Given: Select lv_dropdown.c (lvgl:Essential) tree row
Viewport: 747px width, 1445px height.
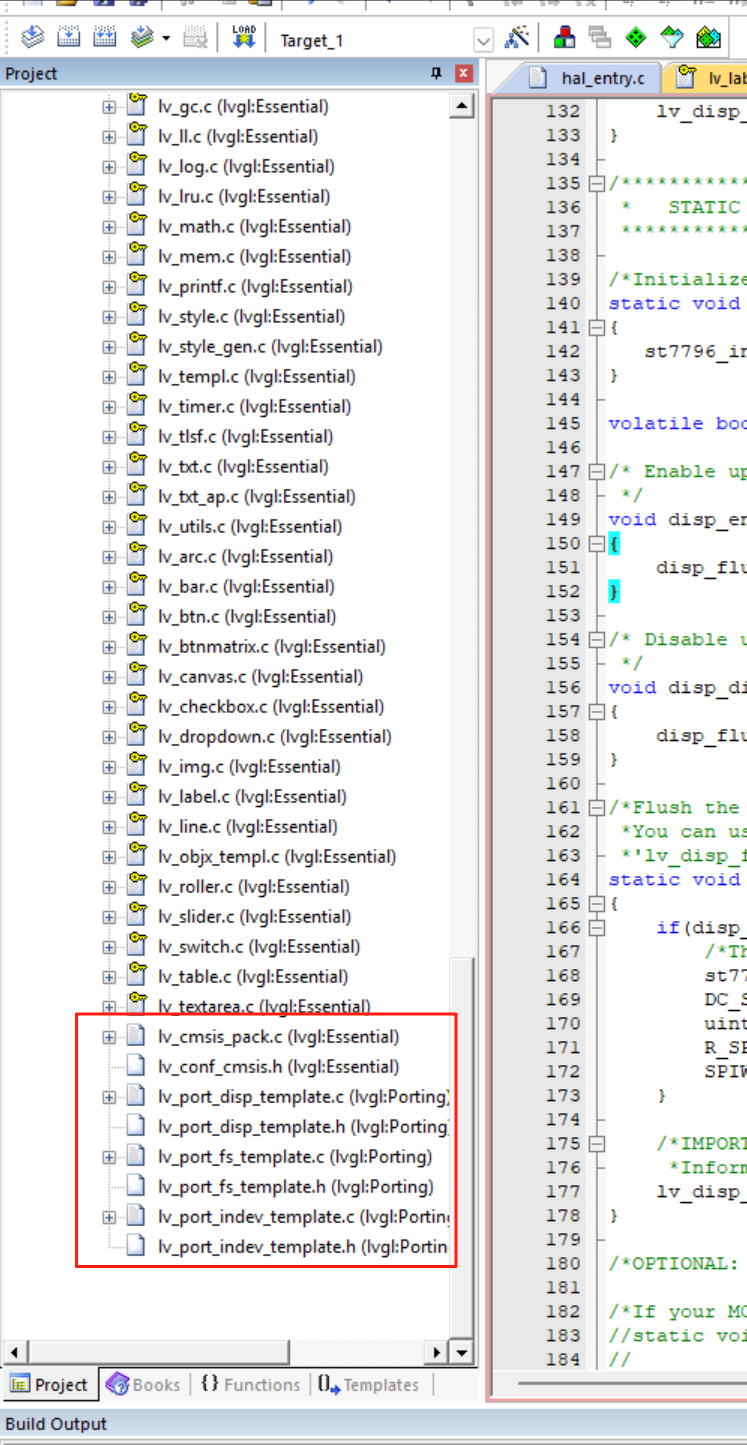Looking at the screenshot, I should click(275, 737).
